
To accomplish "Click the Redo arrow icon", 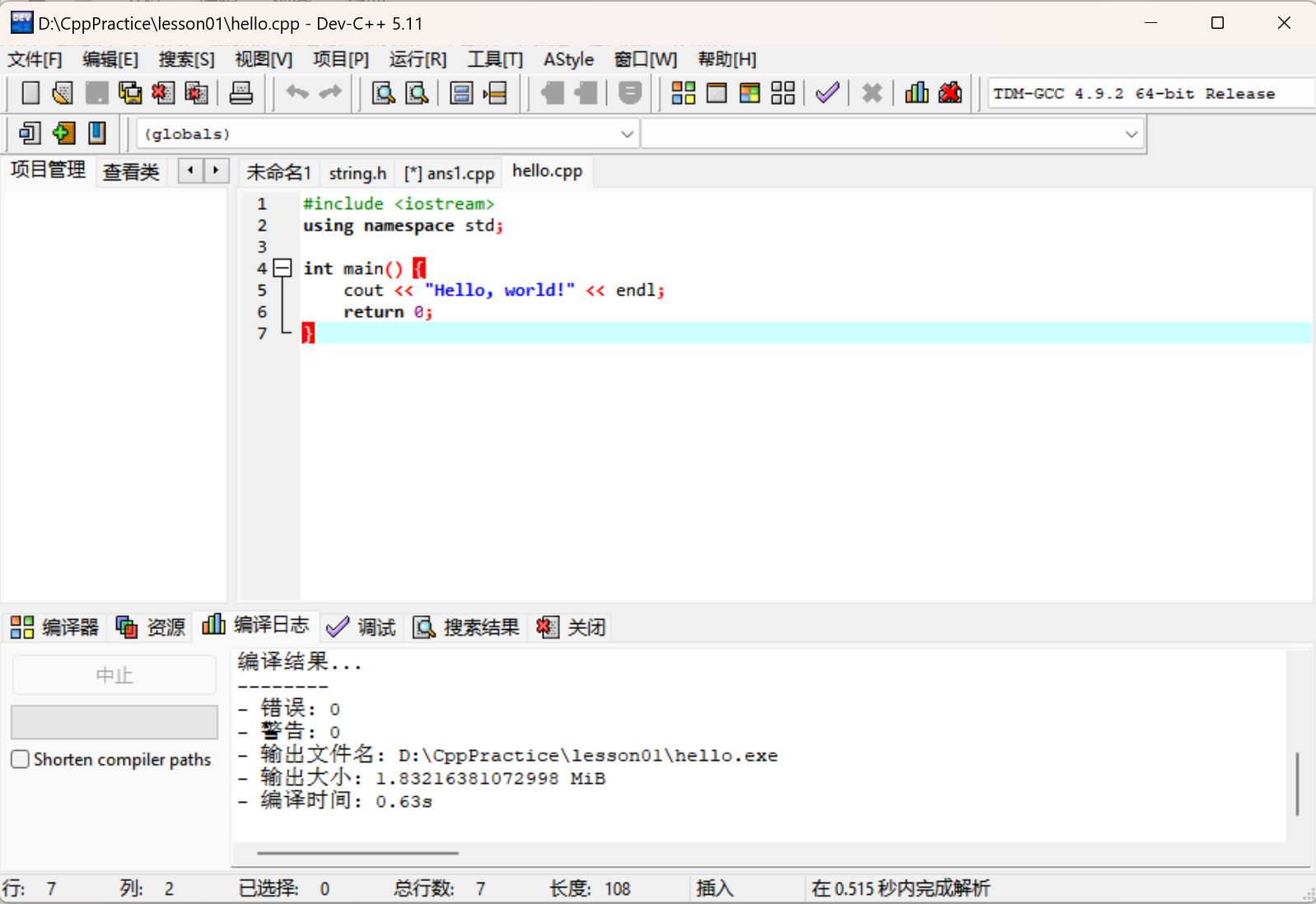I will 330,93.
